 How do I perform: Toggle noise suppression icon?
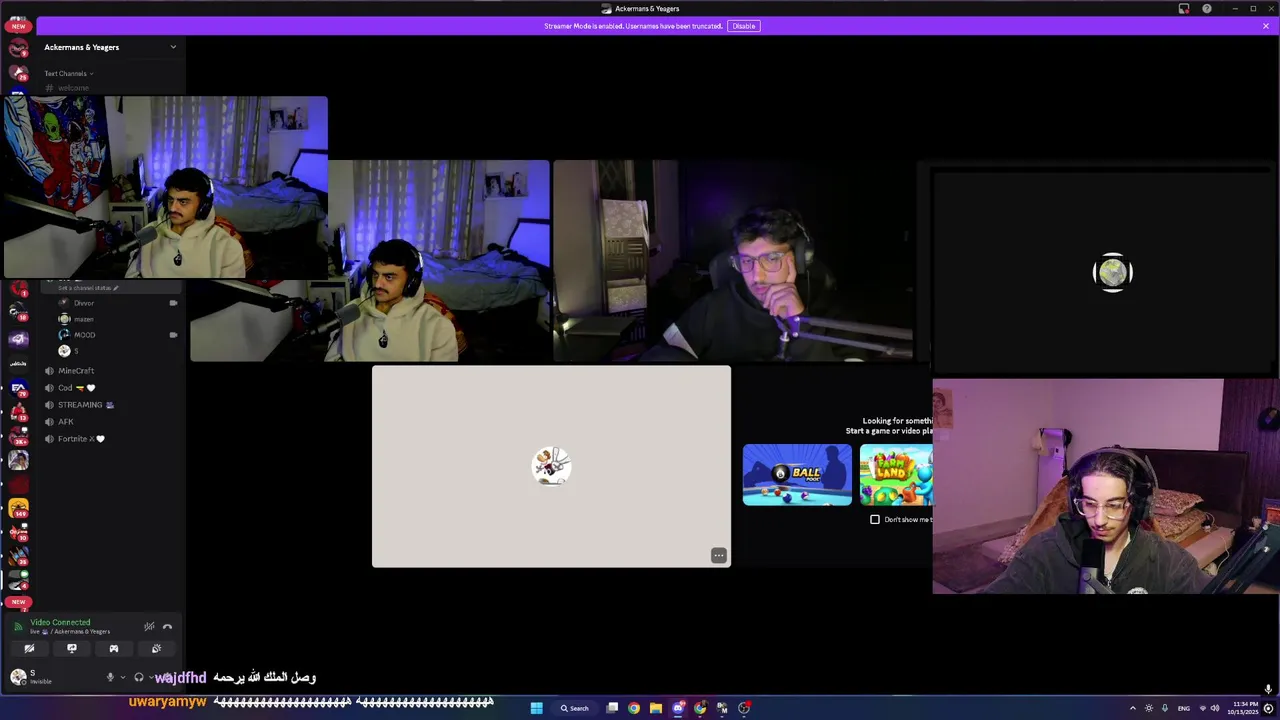[149, 627]
